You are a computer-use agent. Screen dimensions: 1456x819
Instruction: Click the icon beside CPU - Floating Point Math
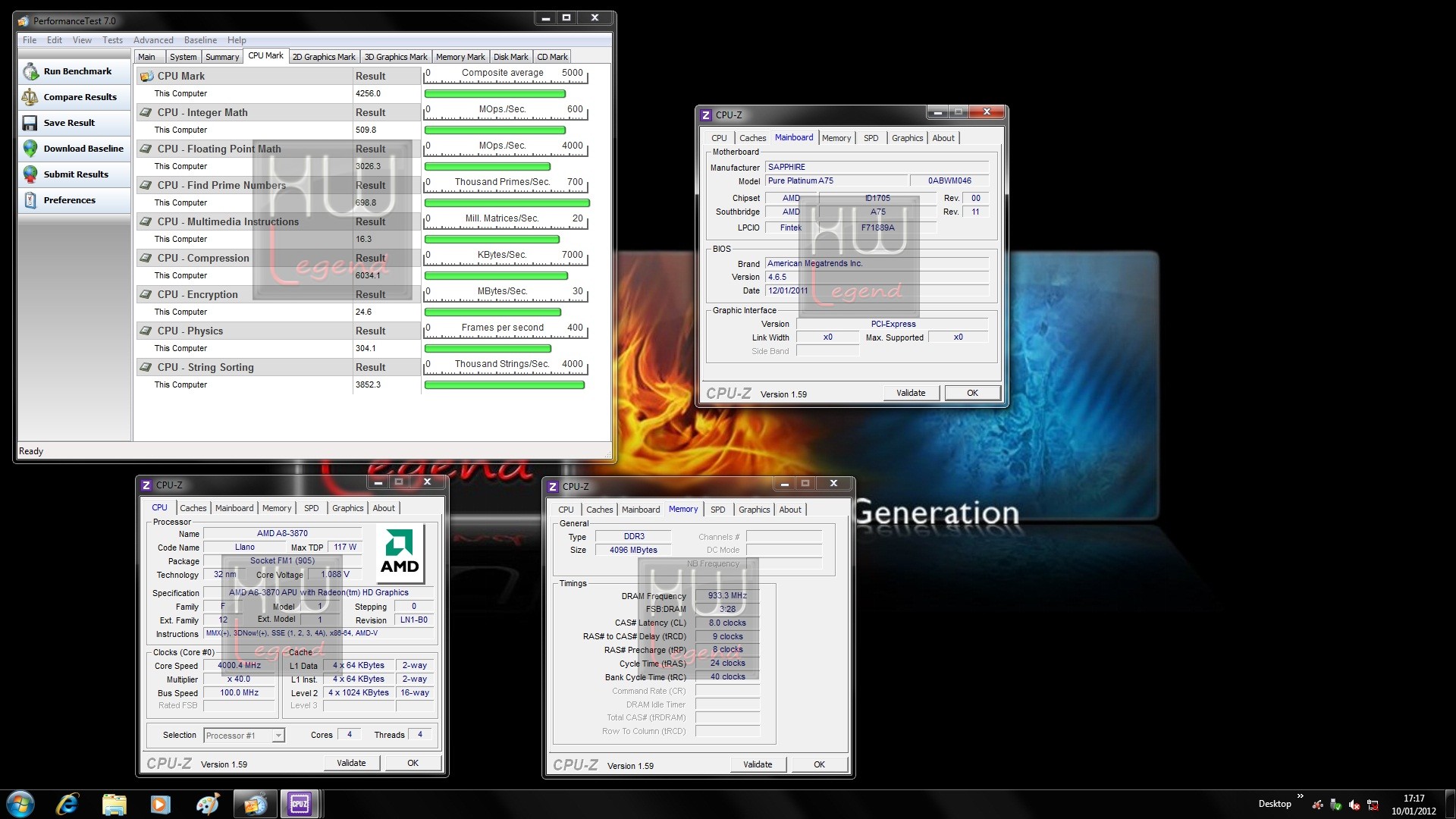pos(146,149)
